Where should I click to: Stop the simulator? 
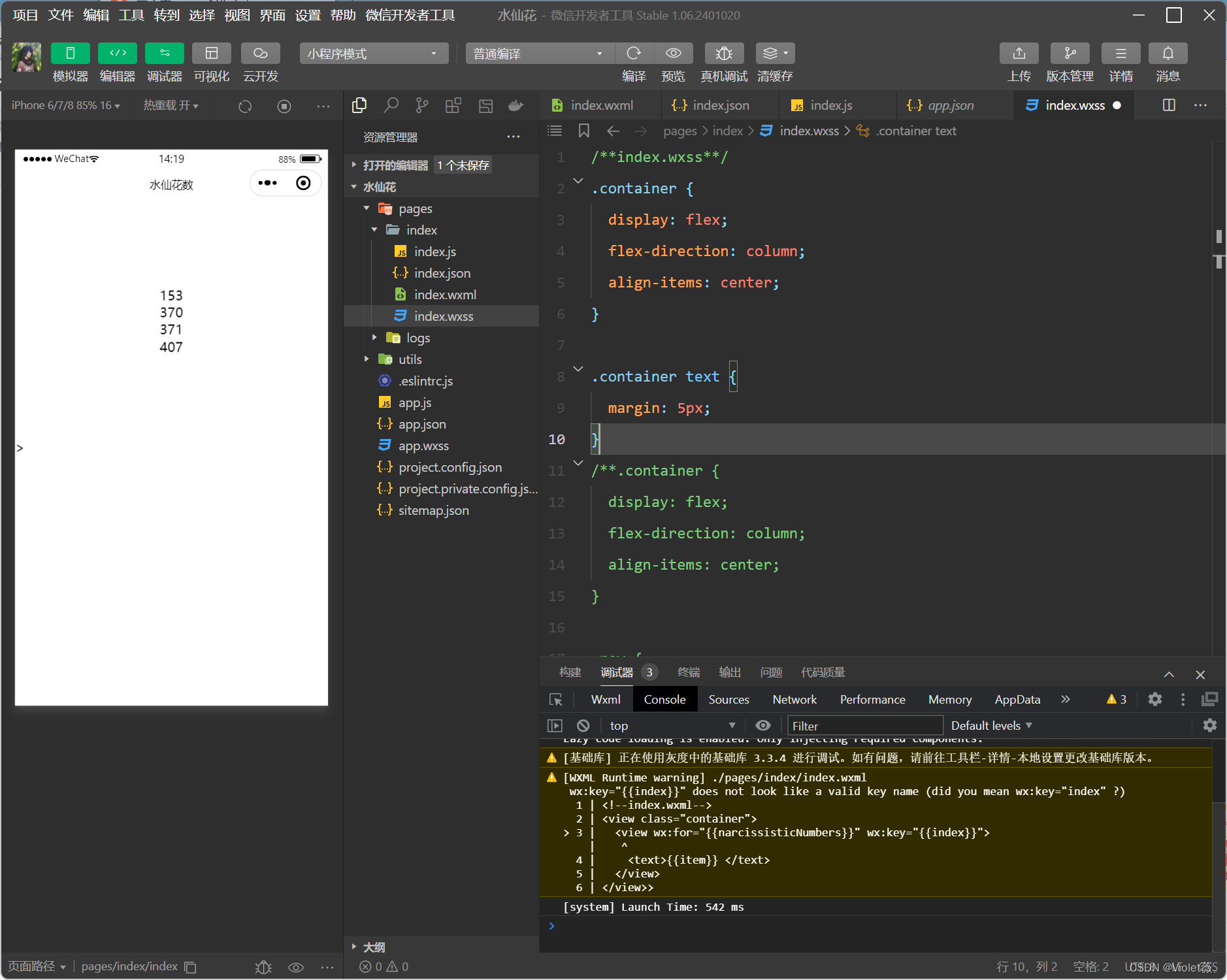tap(284, 106)
